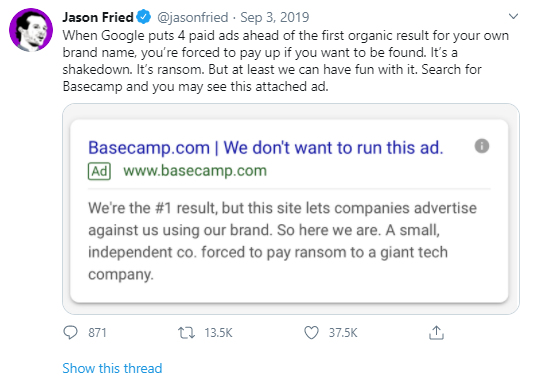Click Jason Fried's profile avatar

31,30
